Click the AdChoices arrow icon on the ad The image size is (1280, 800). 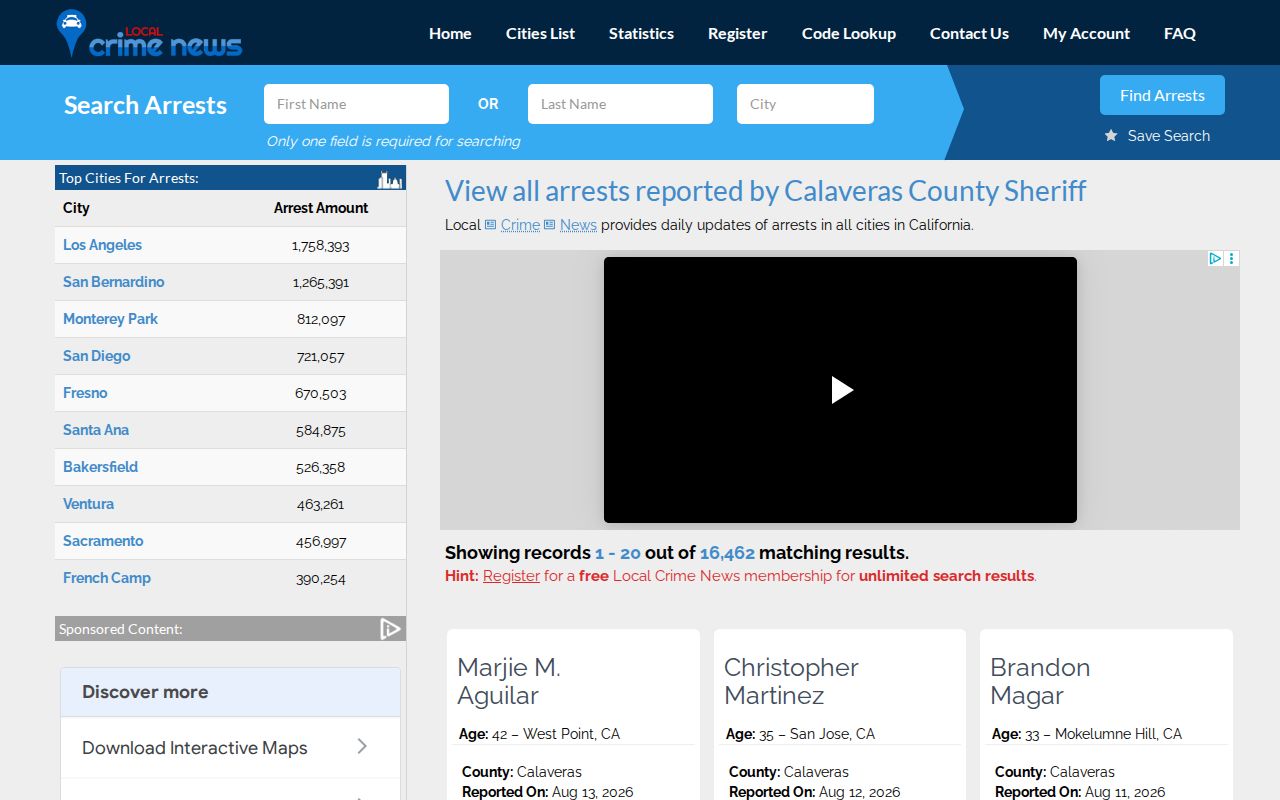pyautogui.click(x=1215, y=258)
